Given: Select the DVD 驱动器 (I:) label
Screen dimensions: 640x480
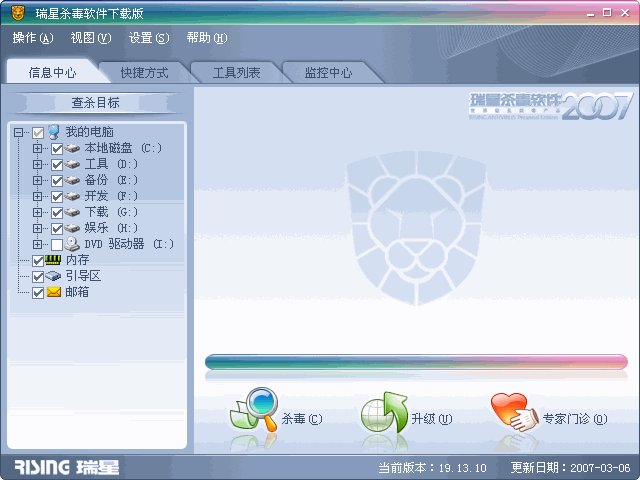Looking at the screenshot, I should pos(129,244).
